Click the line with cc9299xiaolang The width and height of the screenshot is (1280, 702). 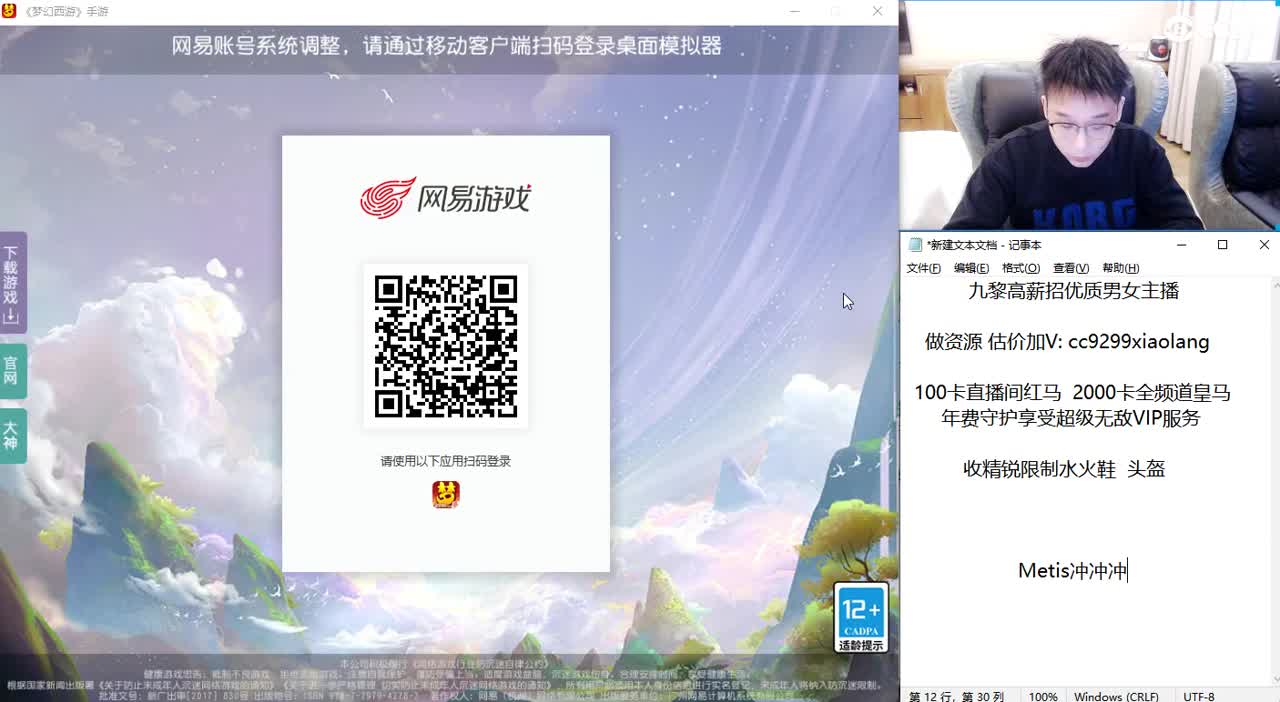[x=1067, y=342]
